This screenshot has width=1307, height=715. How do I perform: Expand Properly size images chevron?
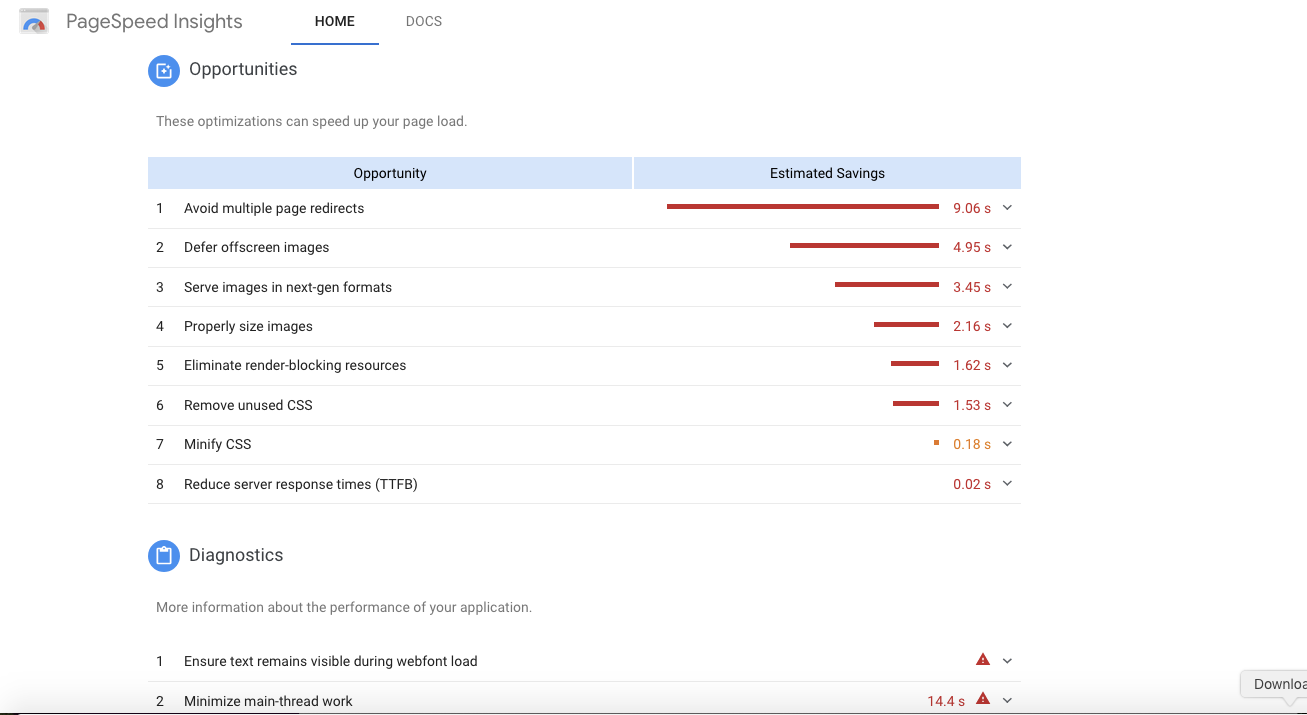pyautogui.click(x=1007, y=326)
